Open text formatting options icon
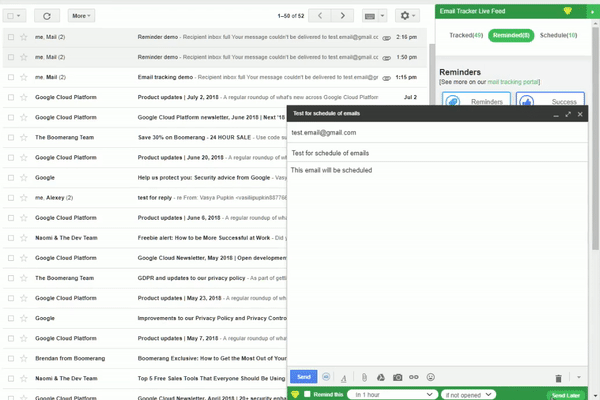This screenshot has height=400, width=600. coord(344,378)
